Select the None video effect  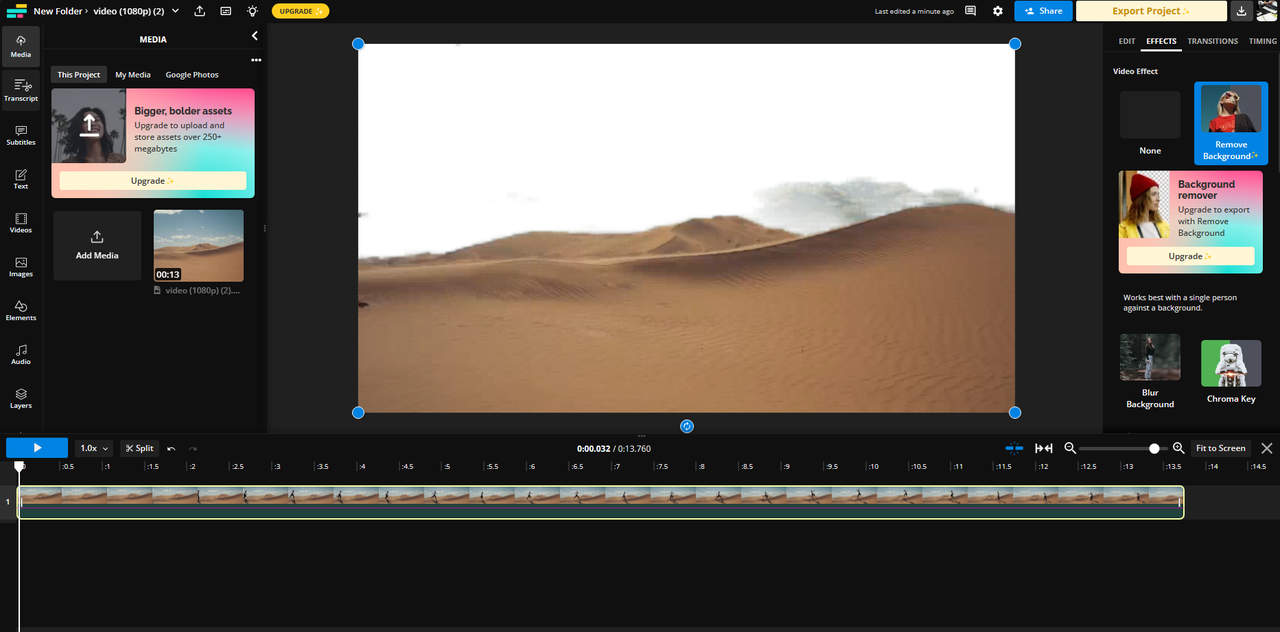1150,123
